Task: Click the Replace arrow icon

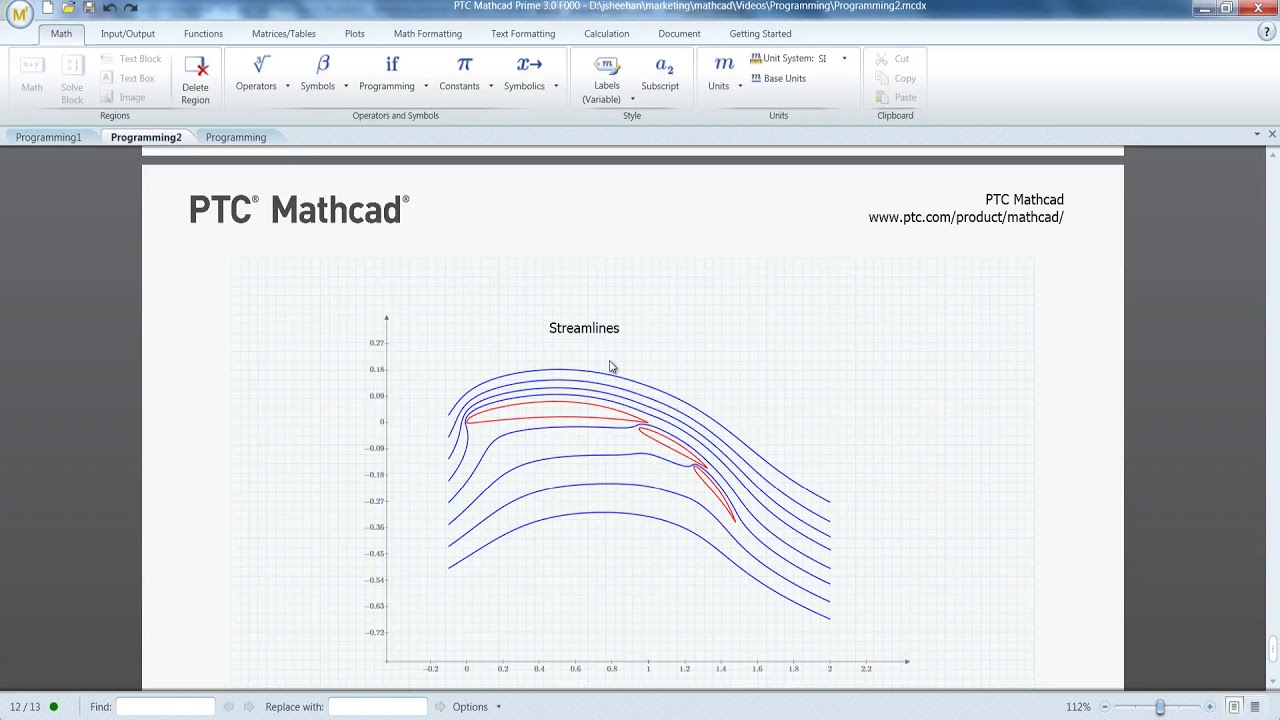Action: (440, 707)
